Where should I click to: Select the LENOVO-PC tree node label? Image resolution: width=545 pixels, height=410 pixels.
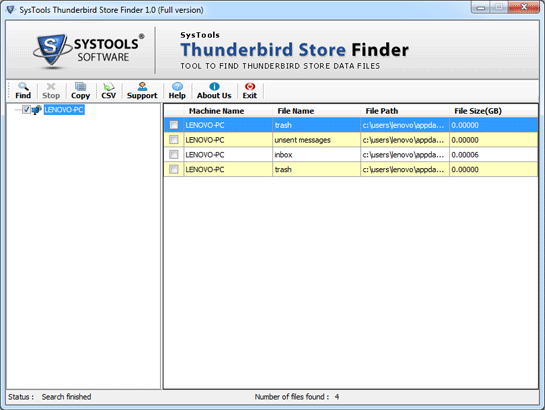[64, 110]
